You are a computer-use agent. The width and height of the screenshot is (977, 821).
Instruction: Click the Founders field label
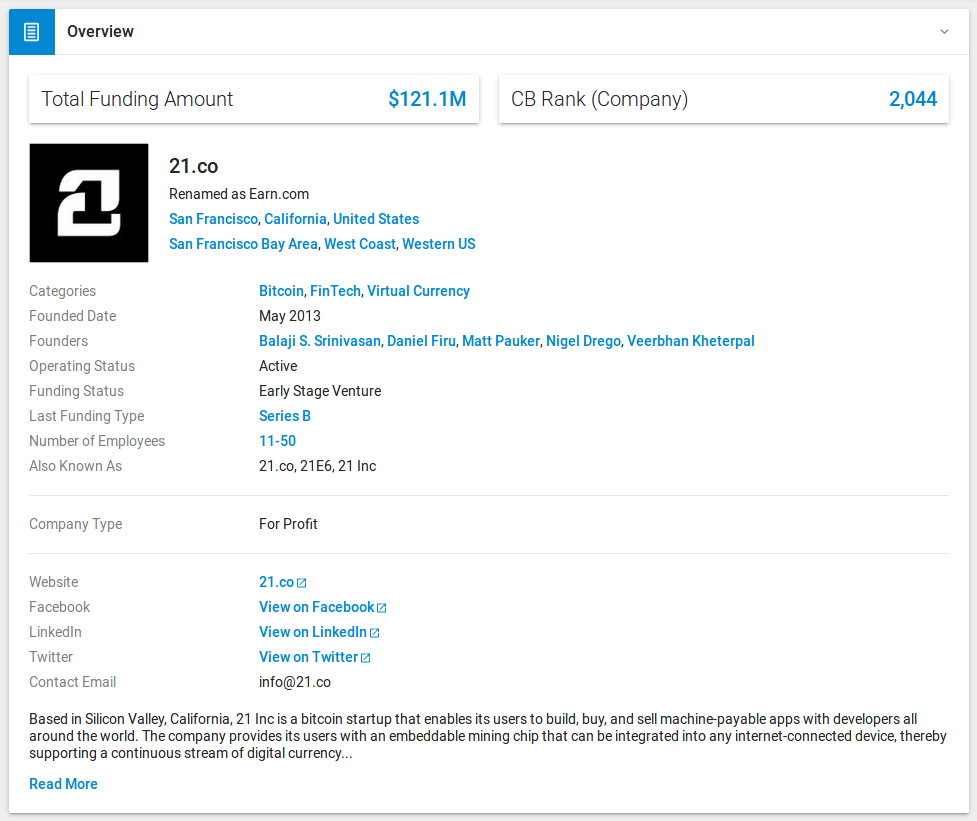coord(59,341)
